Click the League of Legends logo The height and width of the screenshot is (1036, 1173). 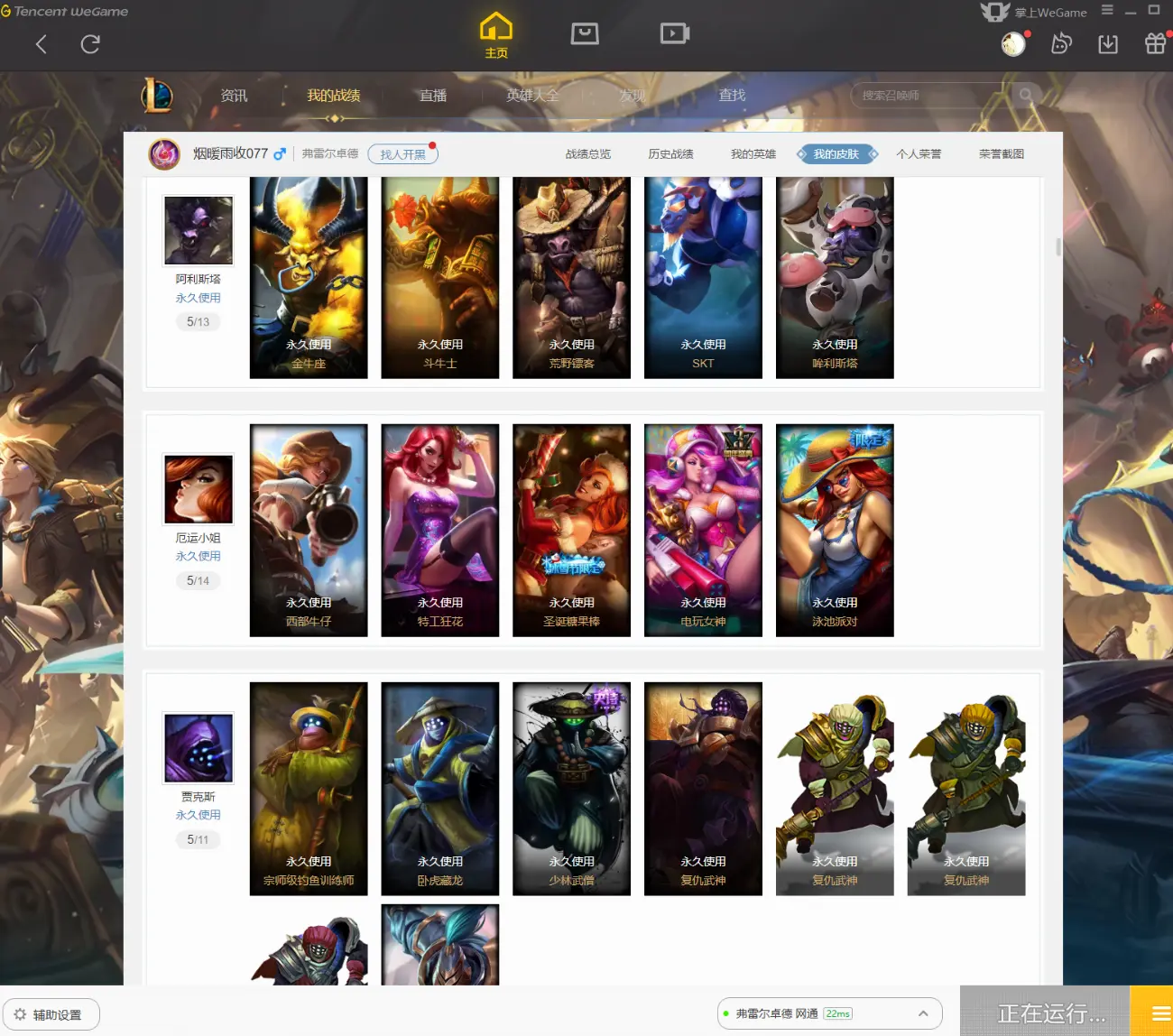(157, 95)
